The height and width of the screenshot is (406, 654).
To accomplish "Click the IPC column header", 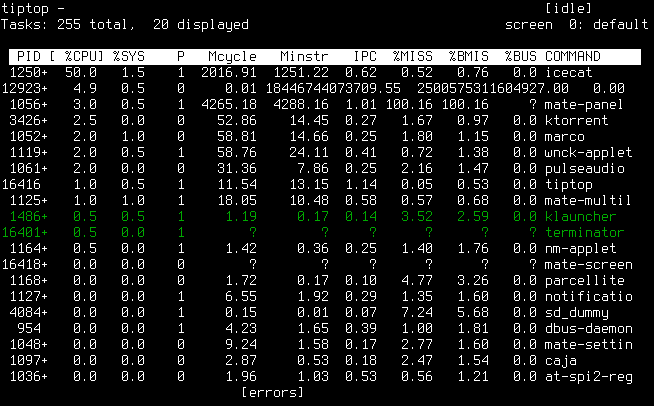I will (x=365, y=56).
